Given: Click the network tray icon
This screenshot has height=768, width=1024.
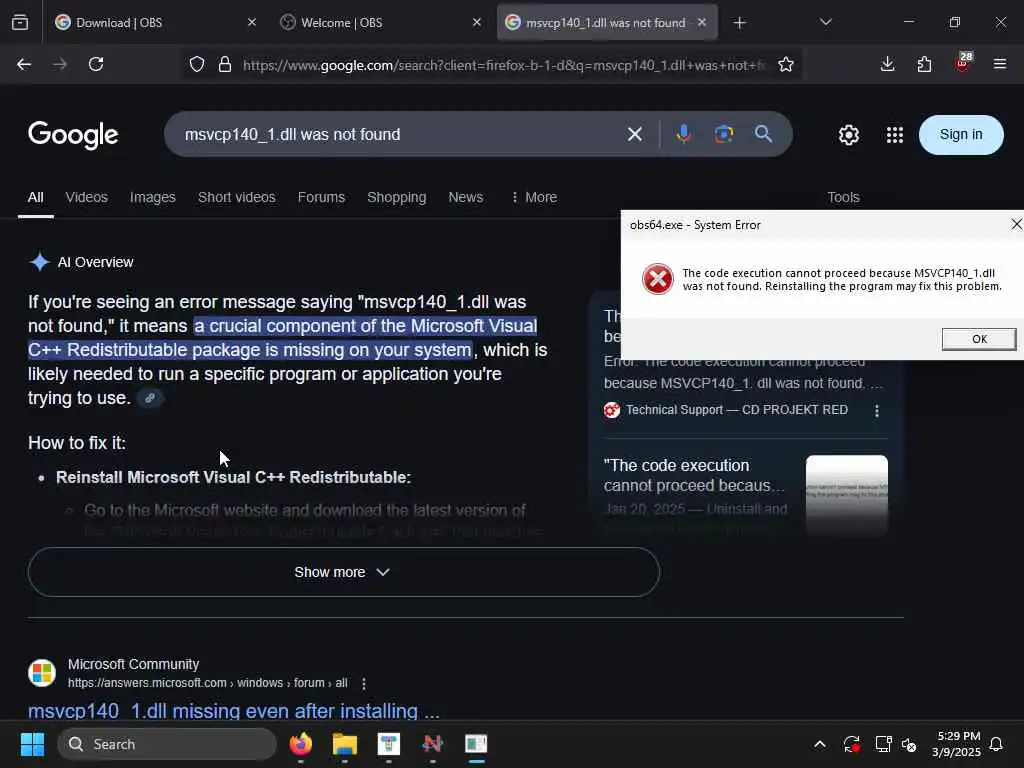Looking at the screenshot, I should (x=883, y=744).
